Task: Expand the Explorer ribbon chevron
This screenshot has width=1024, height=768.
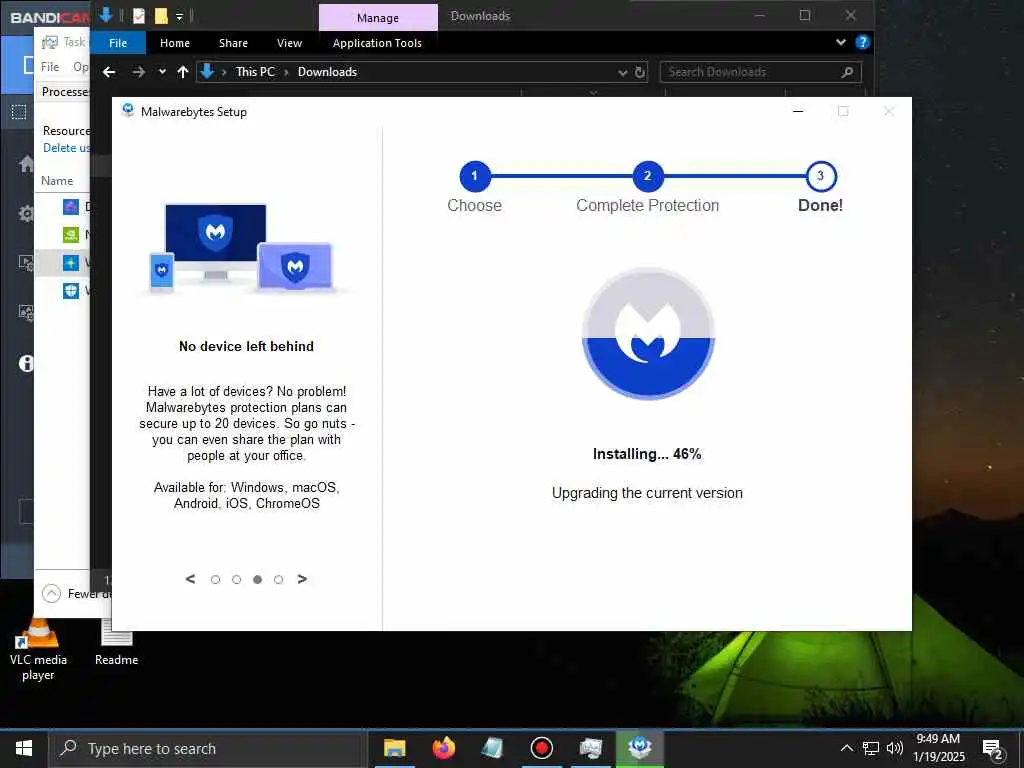Action: point(840,42)
